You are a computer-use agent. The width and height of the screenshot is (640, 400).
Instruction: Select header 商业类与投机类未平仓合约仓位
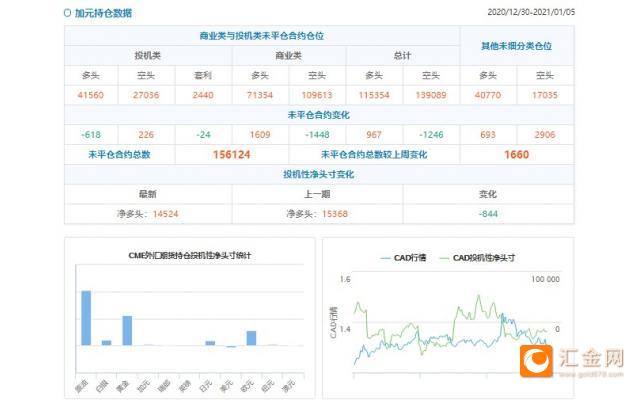(262, 36)
